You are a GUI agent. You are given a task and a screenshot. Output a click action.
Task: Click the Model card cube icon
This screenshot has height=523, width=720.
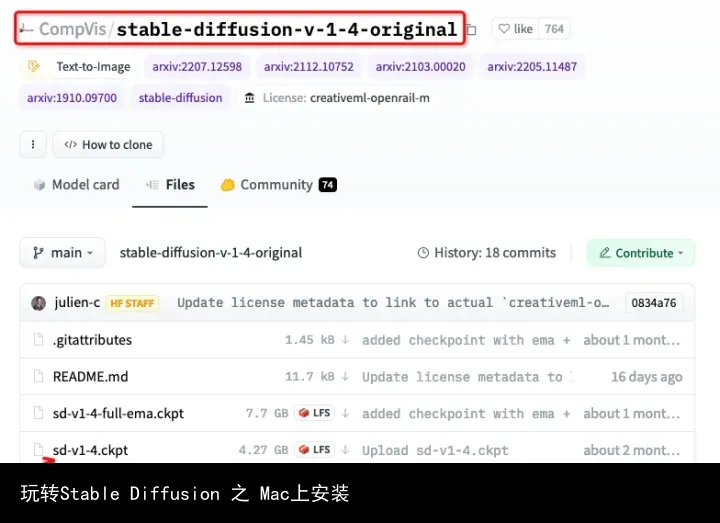[39, 185]
